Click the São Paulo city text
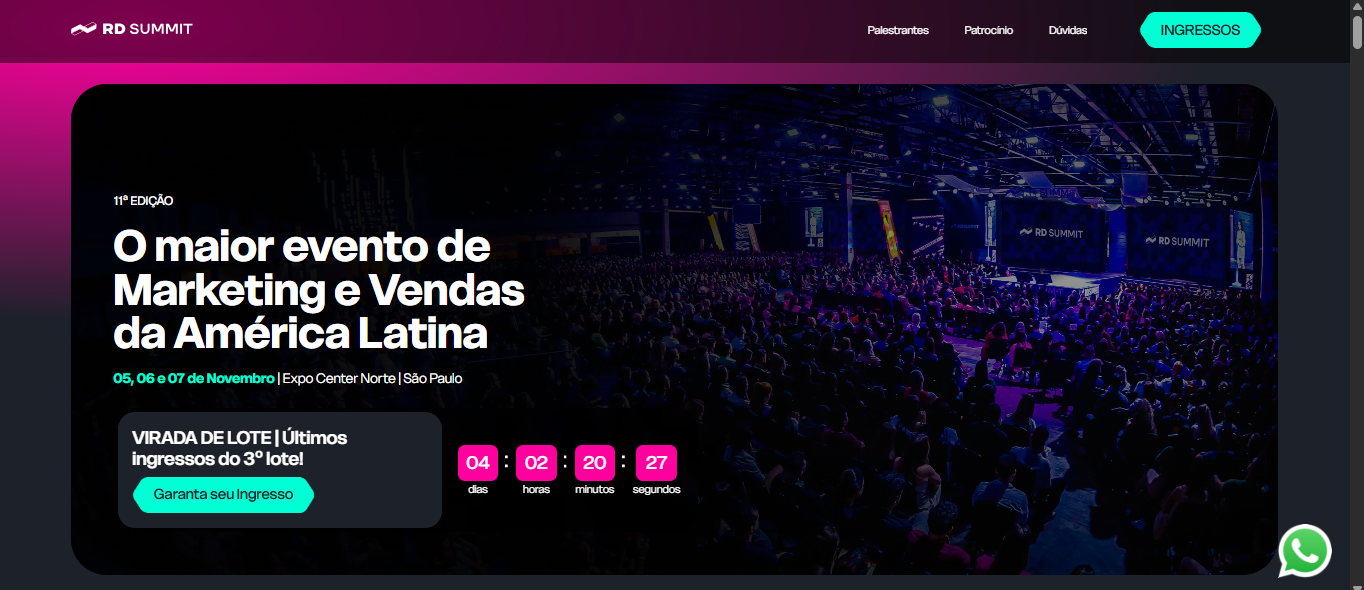1364x590 pixels. pyautogui.click(x=433, y=378)
